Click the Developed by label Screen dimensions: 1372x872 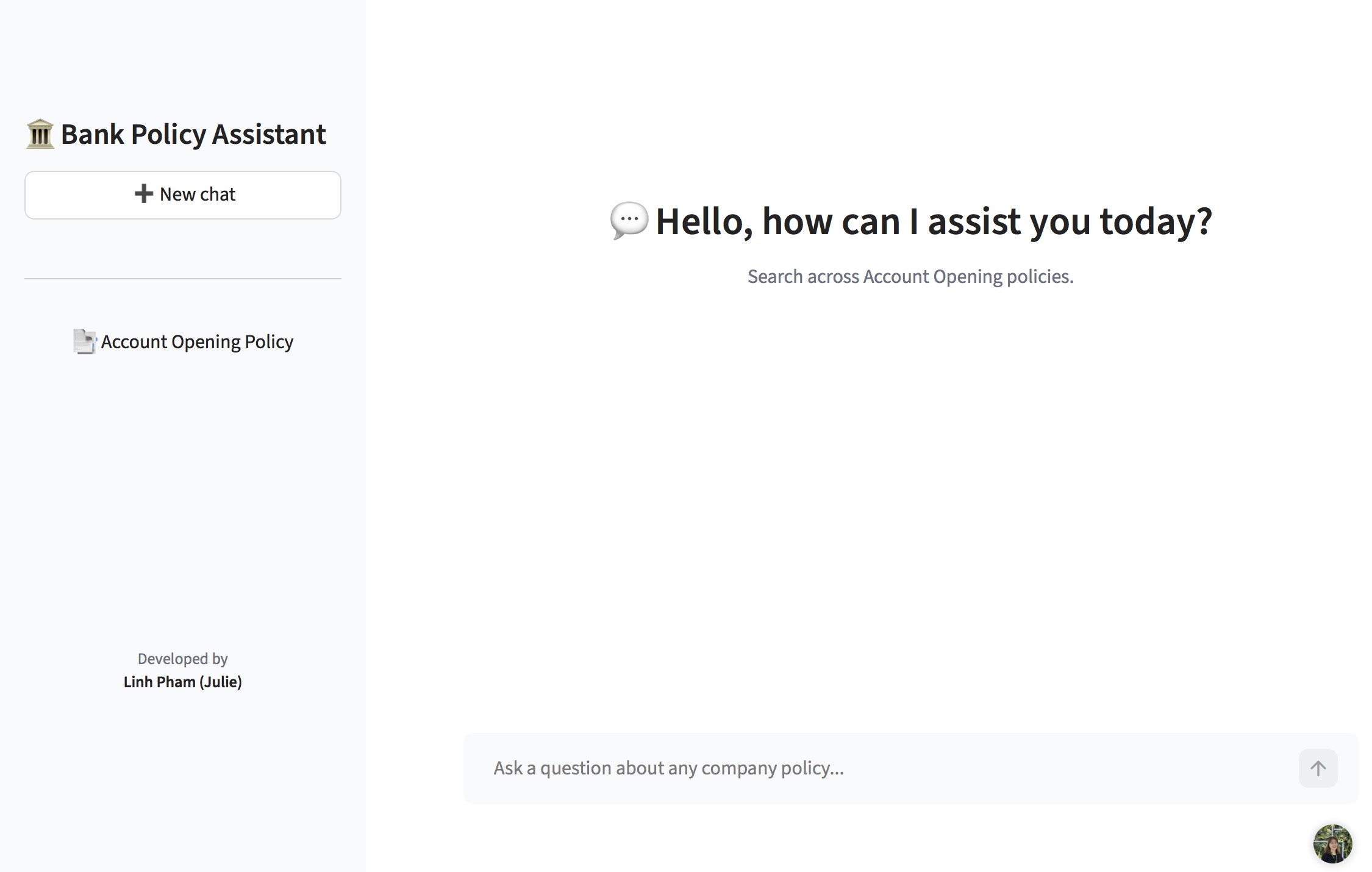[182, 659]
